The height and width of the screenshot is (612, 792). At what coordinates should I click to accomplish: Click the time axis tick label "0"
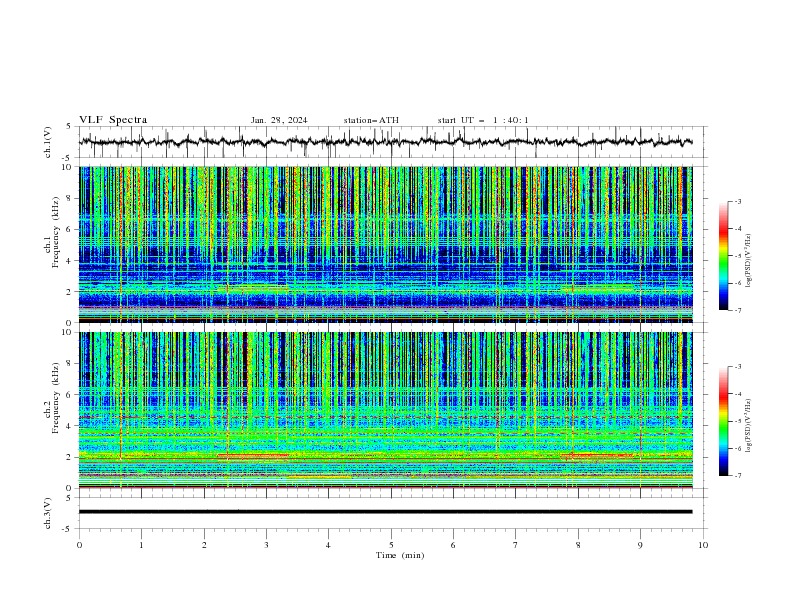79,545
